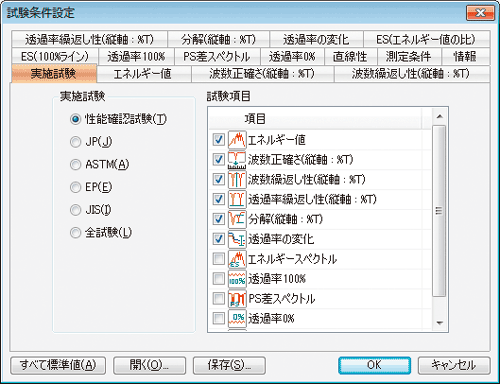Switch to the PS差スペクトル tab

pos(217,56)
